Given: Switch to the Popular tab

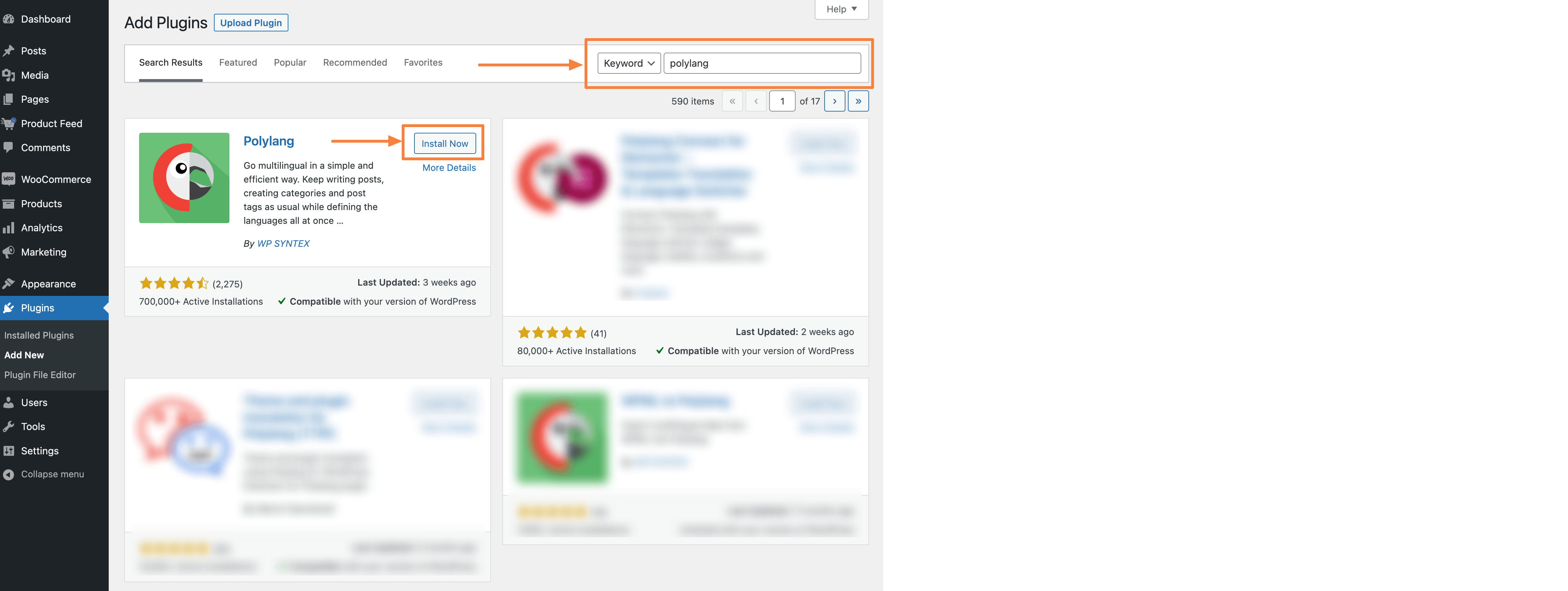Looking at the screenshot, I should (x=290, y=62).
